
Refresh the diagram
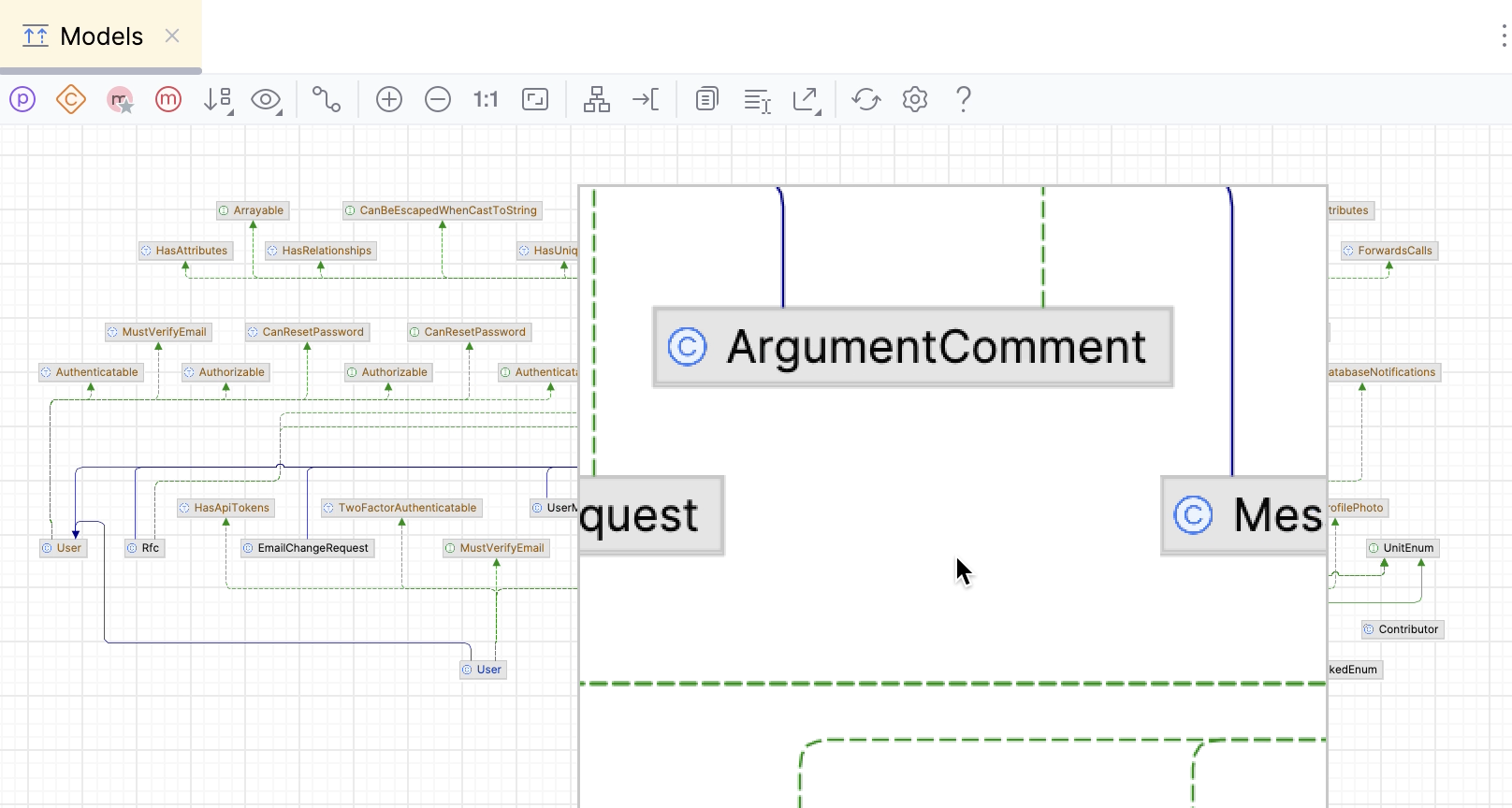tap(866, 99)
